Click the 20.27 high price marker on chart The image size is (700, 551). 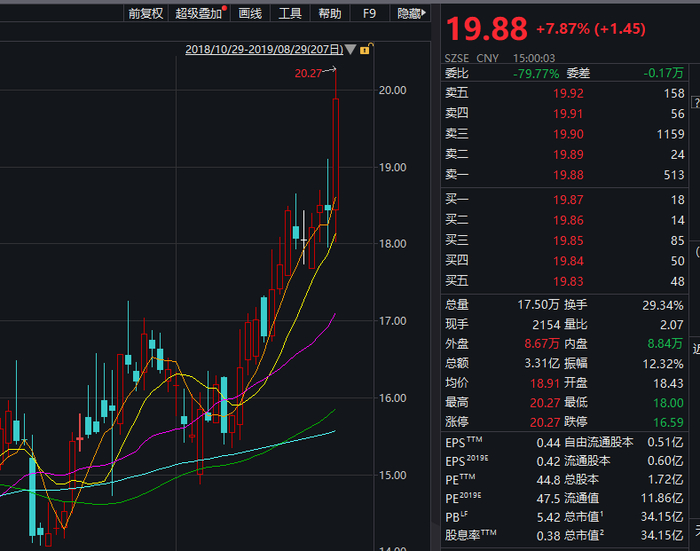click(x=308, y=73)
